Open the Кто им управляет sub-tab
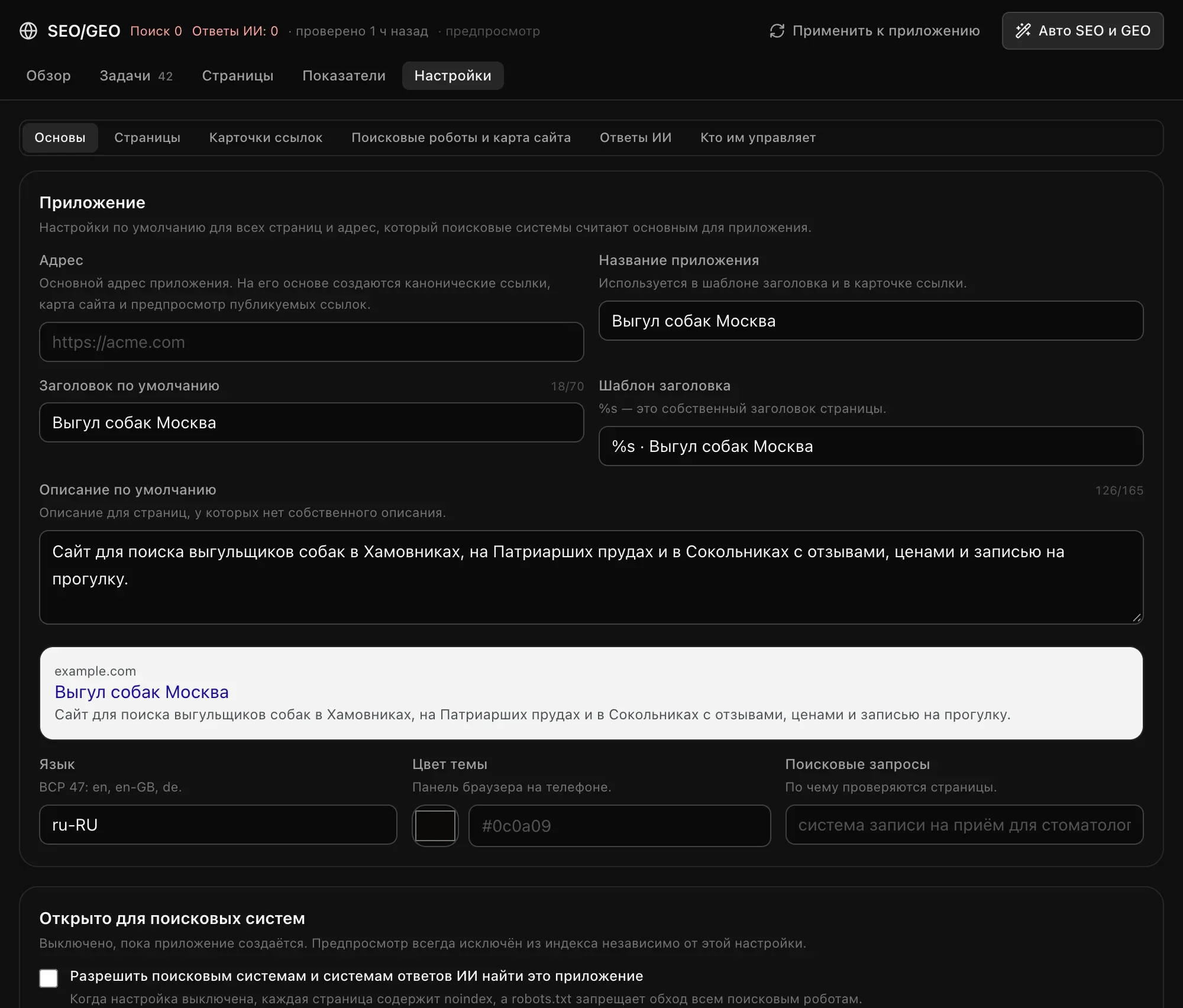 (758, 138)
